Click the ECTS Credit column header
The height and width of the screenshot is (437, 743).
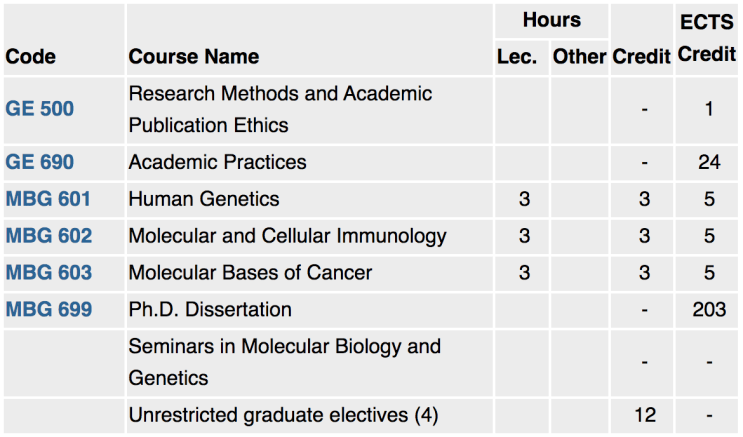[707, 39]
